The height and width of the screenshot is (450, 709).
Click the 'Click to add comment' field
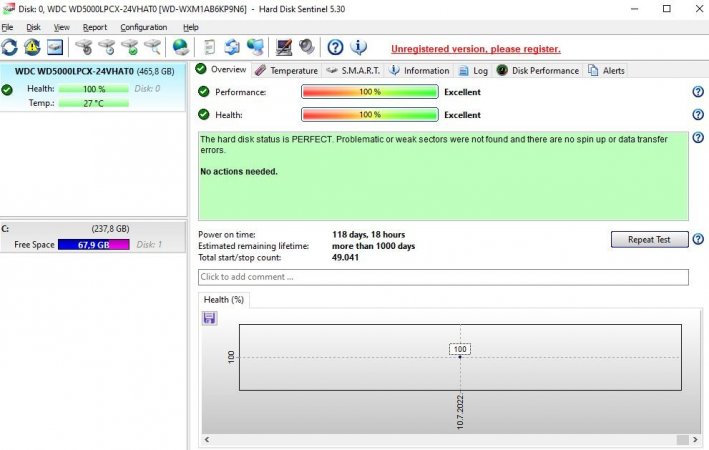(443, 277)
